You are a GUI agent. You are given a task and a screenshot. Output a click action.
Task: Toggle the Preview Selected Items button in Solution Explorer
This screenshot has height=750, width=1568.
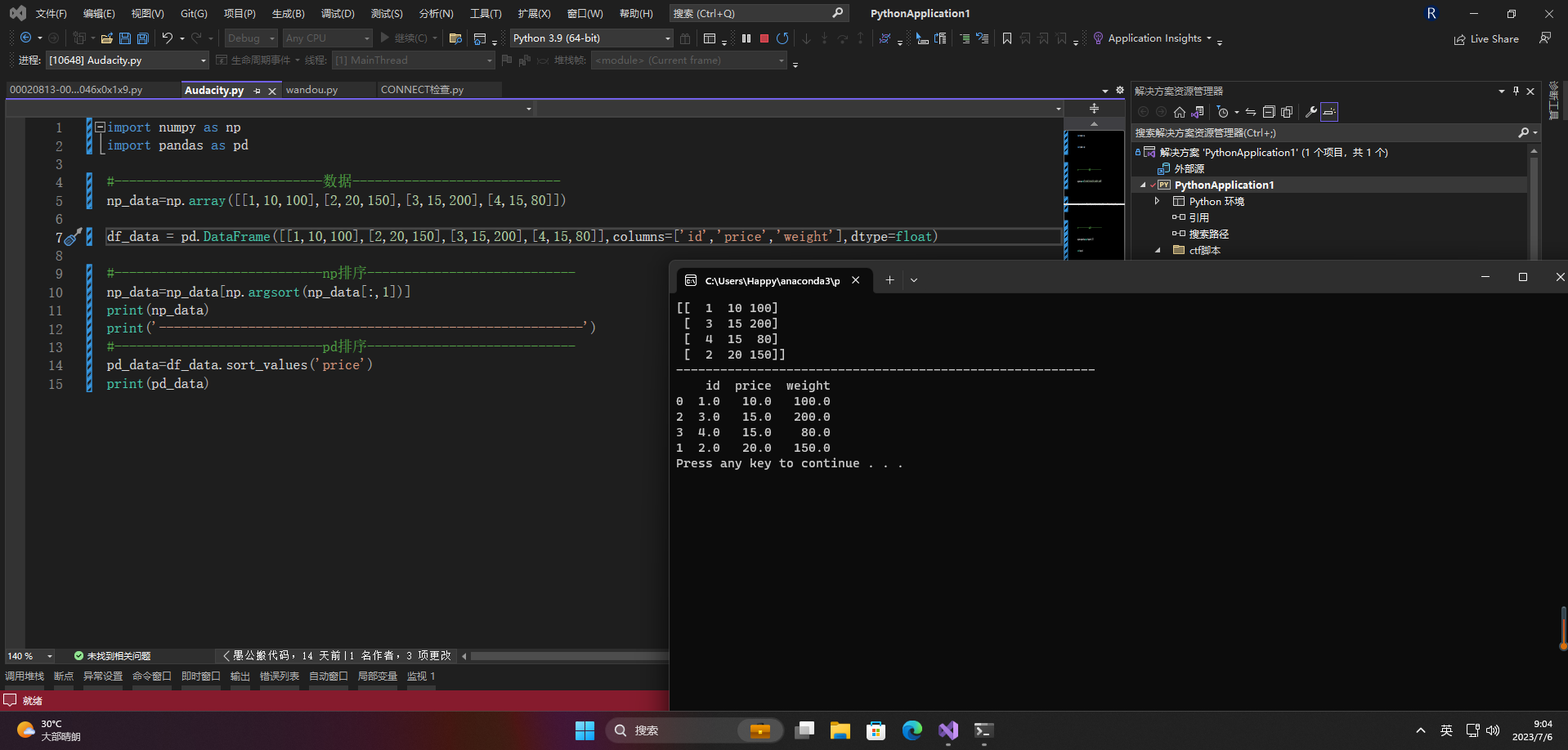click(1329, 112)
